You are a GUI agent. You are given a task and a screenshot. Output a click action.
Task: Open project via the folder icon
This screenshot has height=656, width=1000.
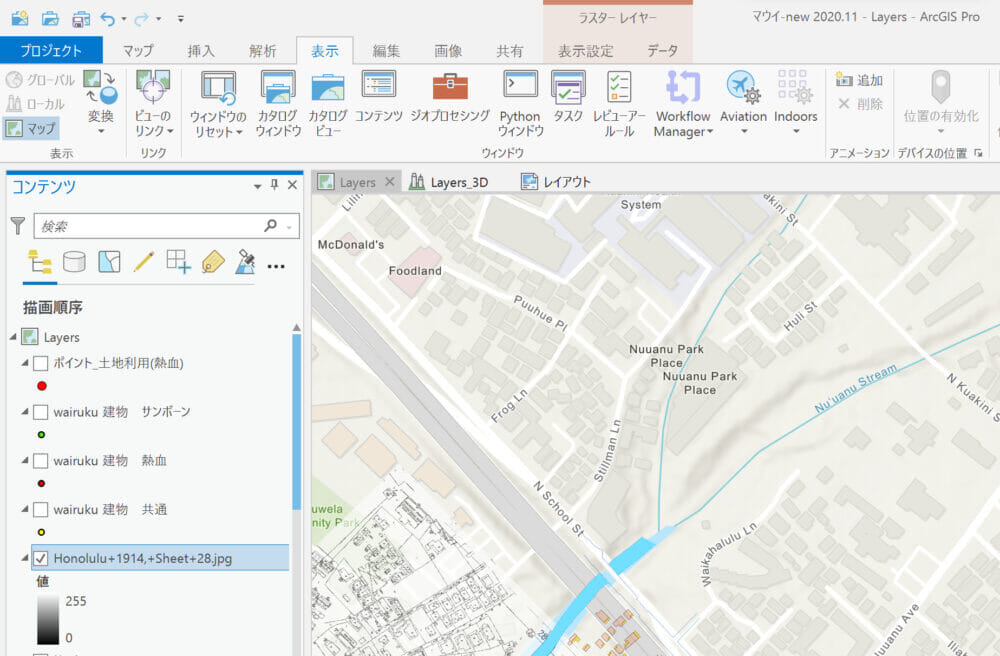50,18
